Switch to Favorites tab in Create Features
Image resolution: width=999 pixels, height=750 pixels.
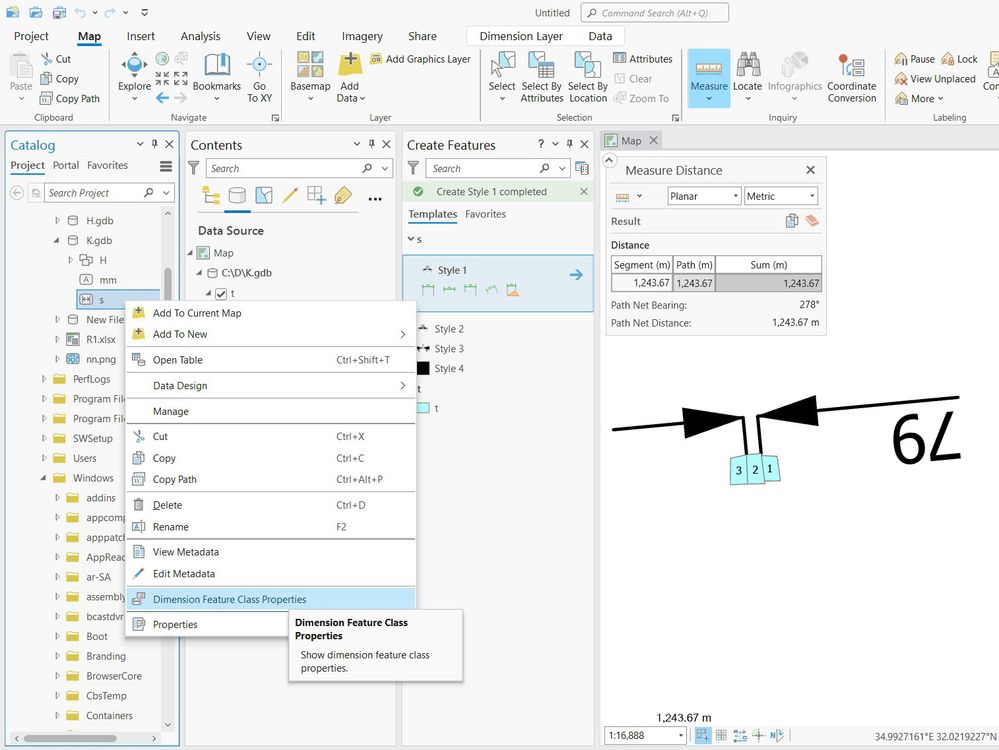[x=485, y=214]
